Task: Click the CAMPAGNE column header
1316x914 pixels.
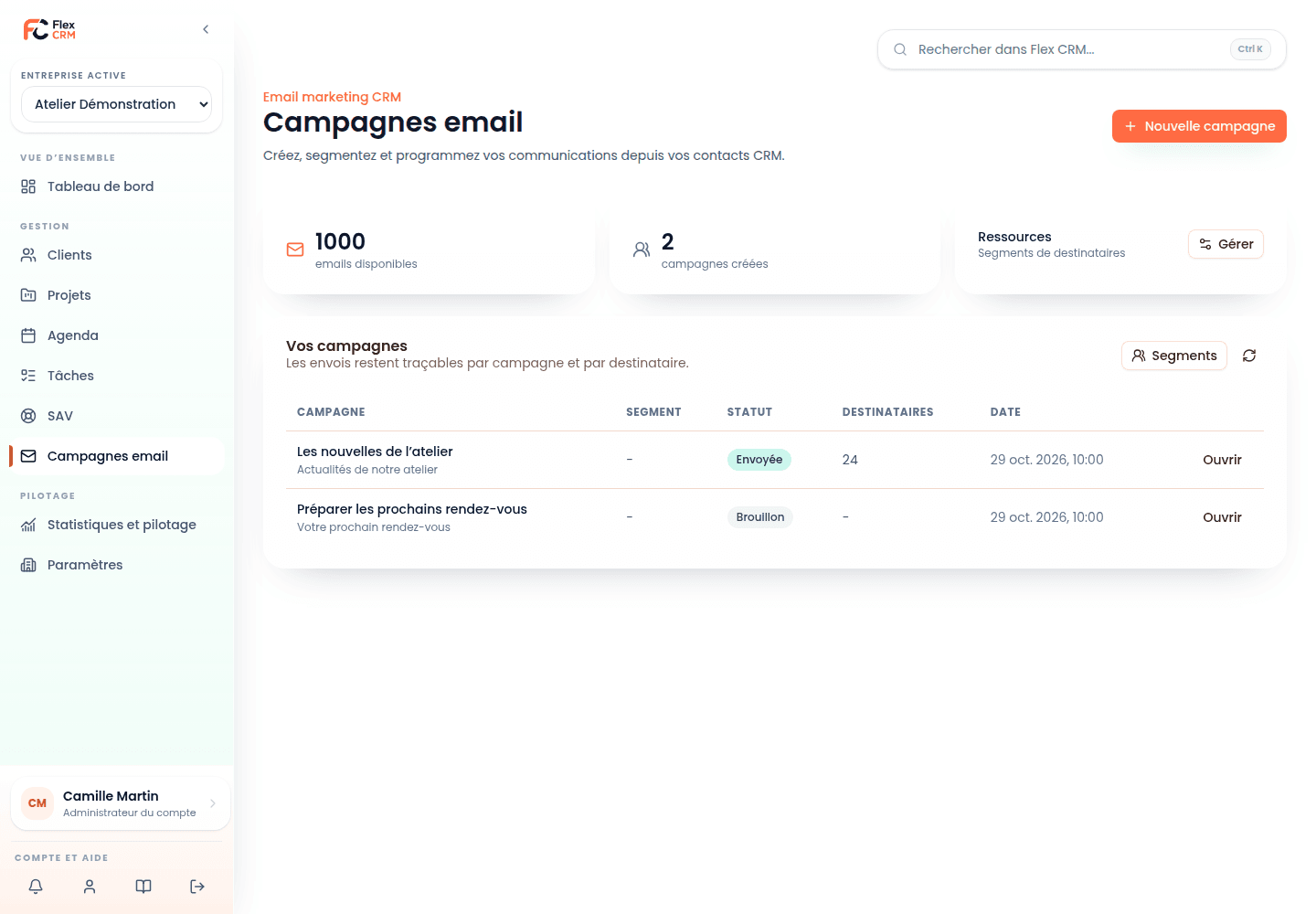Action: 331,412
